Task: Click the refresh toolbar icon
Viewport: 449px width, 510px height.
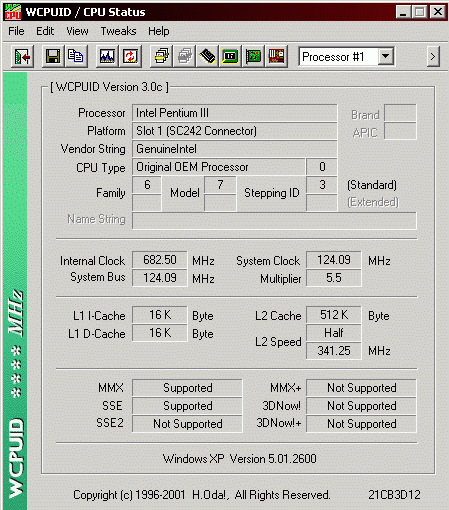Action: 130,57
